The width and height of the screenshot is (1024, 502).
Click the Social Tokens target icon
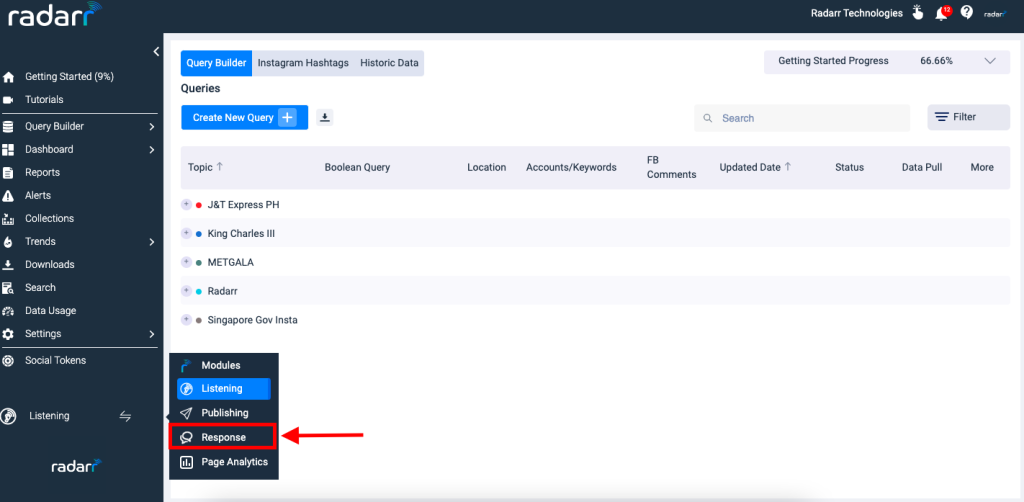[x=8, y=360]
